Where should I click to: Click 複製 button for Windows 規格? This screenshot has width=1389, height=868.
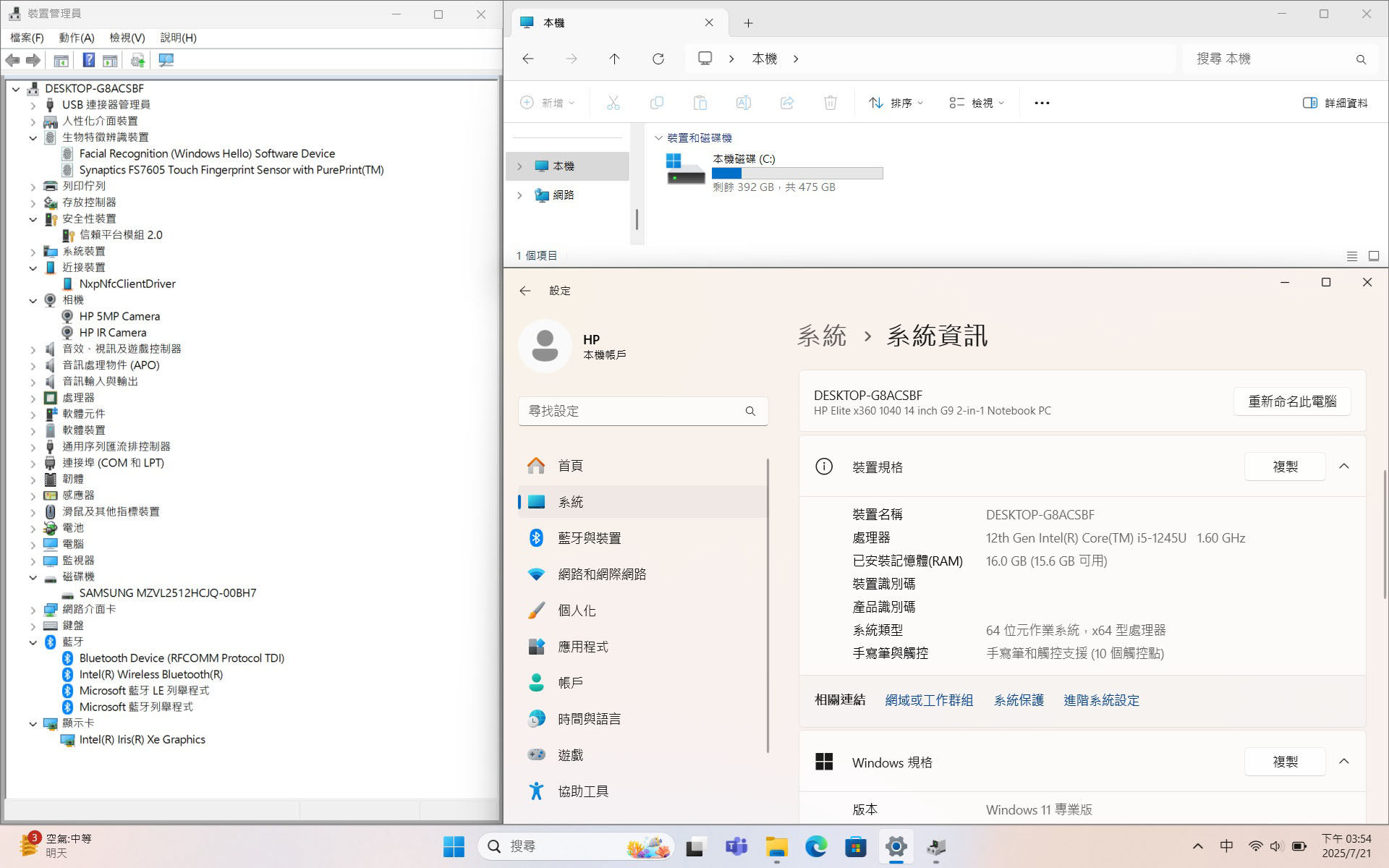(x=1285, y=762)
